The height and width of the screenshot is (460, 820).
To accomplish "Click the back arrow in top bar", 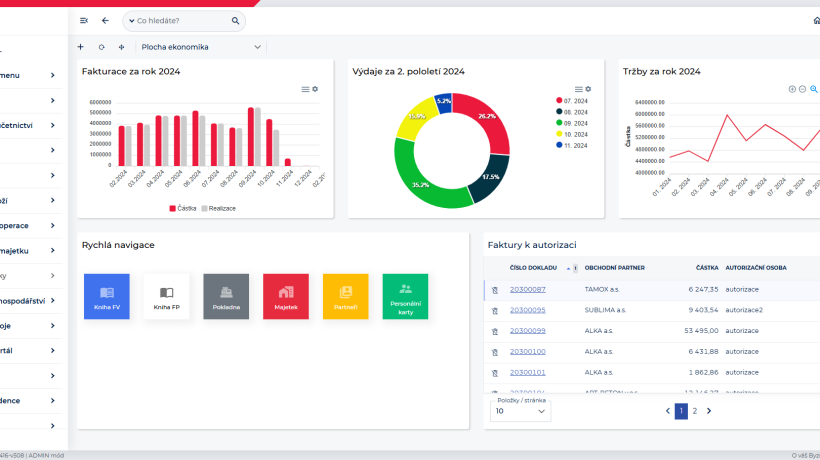I will pos(106,20).
